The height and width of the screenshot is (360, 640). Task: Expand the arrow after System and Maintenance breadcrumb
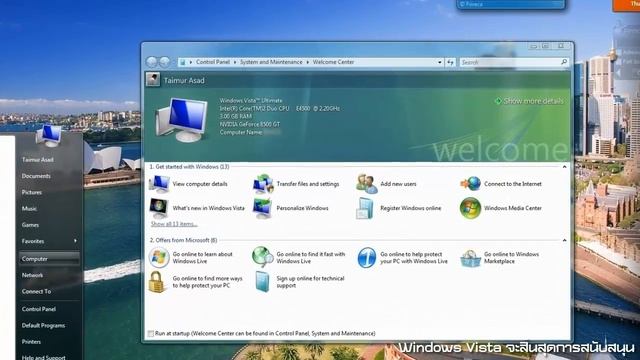[308, 62]
